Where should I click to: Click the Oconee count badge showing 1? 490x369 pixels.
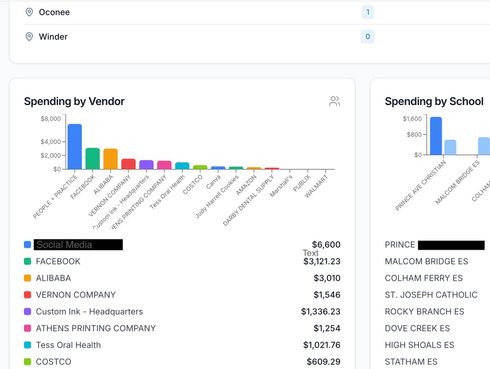click(368, 12)
